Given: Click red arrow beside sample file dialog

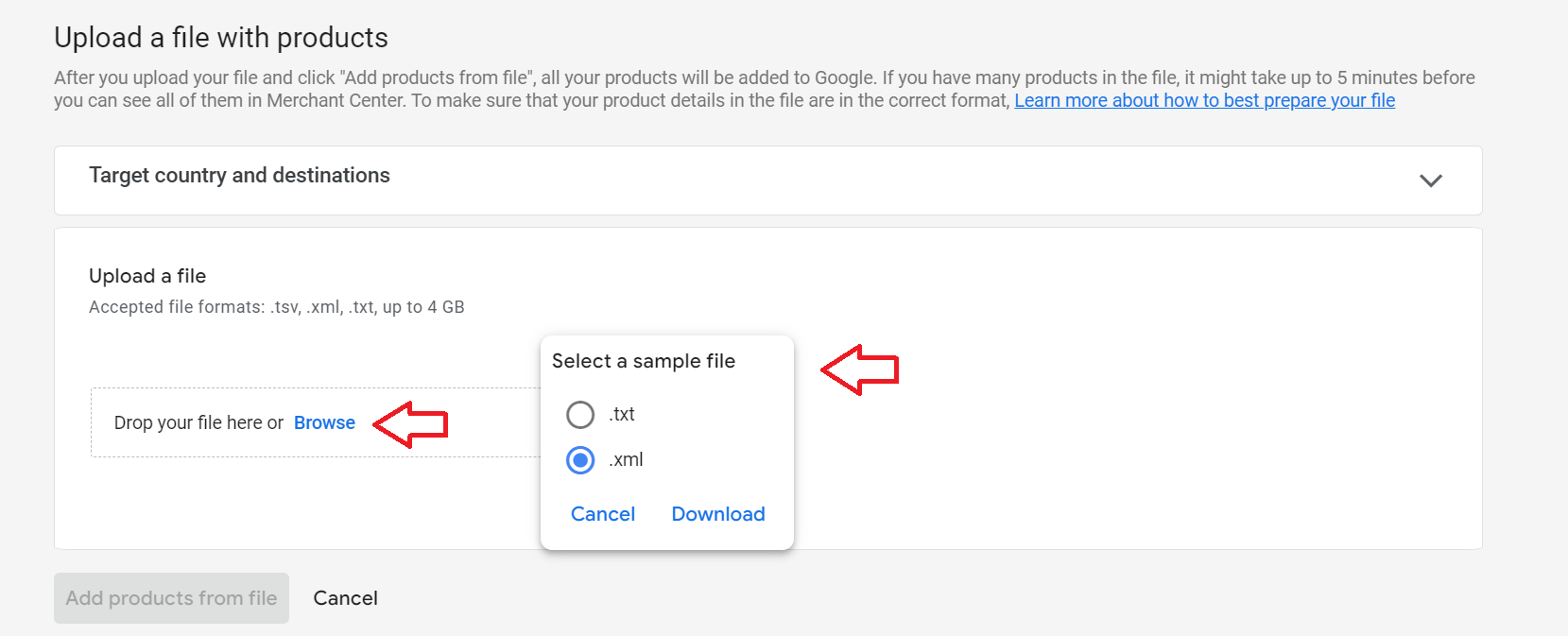Looking at the screenshot, I should point(859,370).
